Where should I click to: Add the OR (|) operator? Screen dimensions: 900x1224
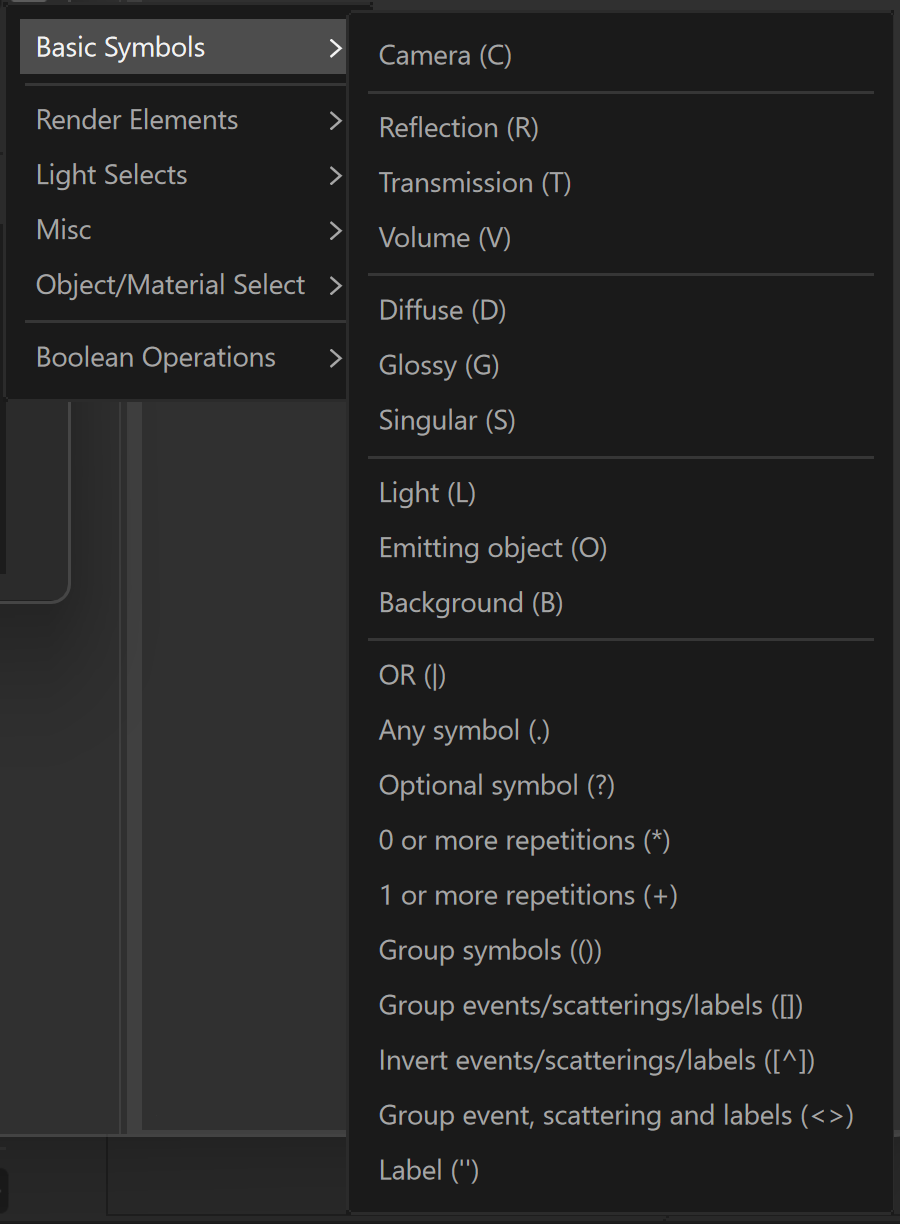tap(621, 675)
